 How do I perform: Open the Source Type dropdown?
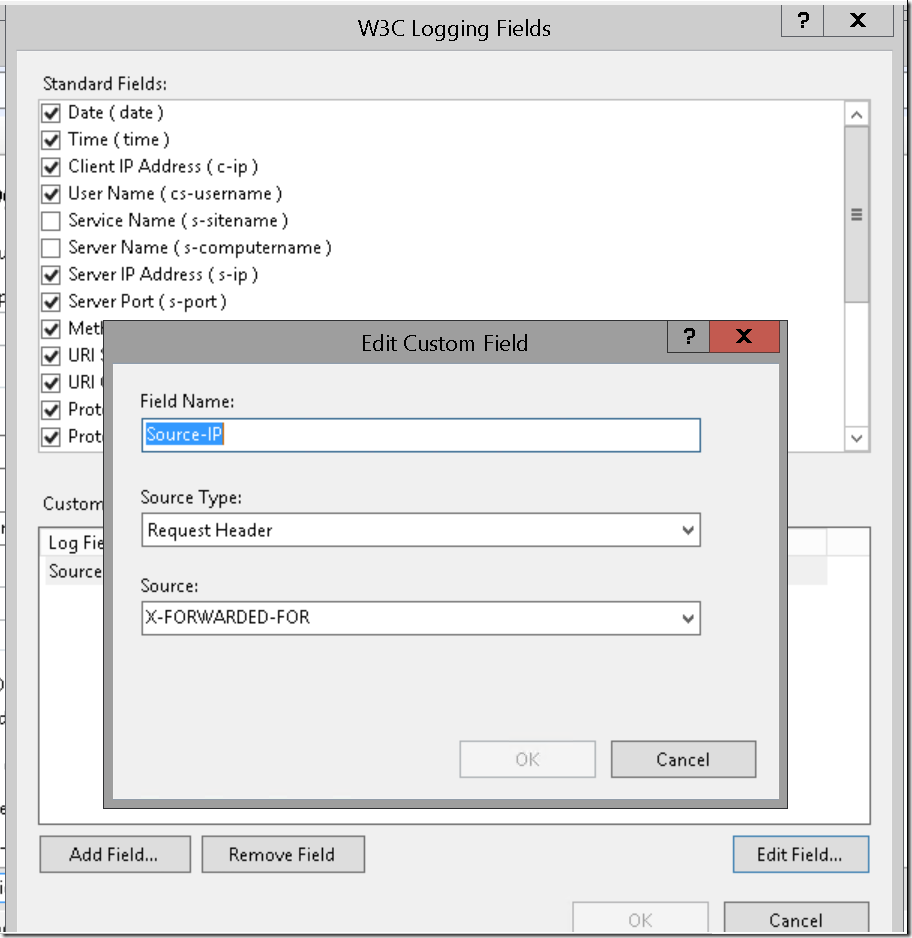click(x=420, y=530)
